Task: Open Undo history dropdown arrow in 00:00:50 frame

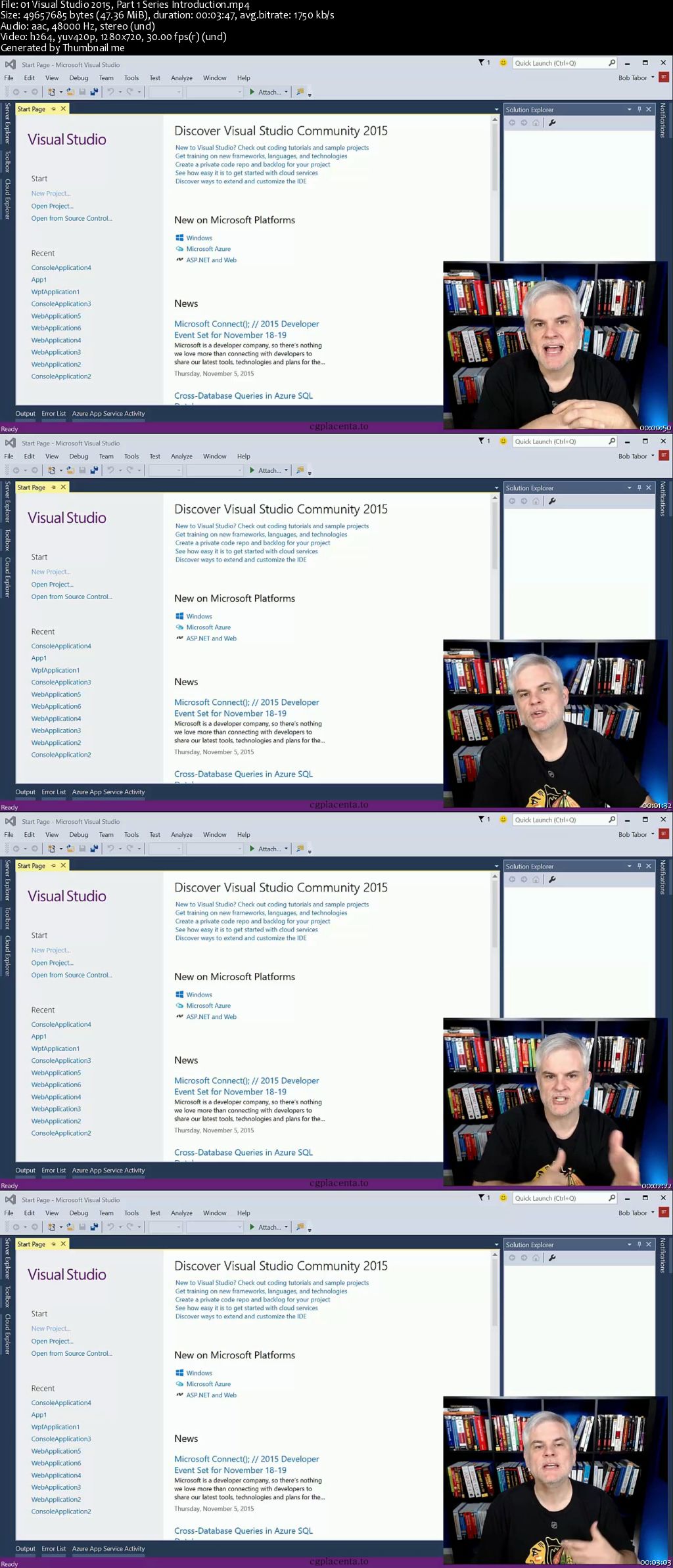Action: click(120, 92)
